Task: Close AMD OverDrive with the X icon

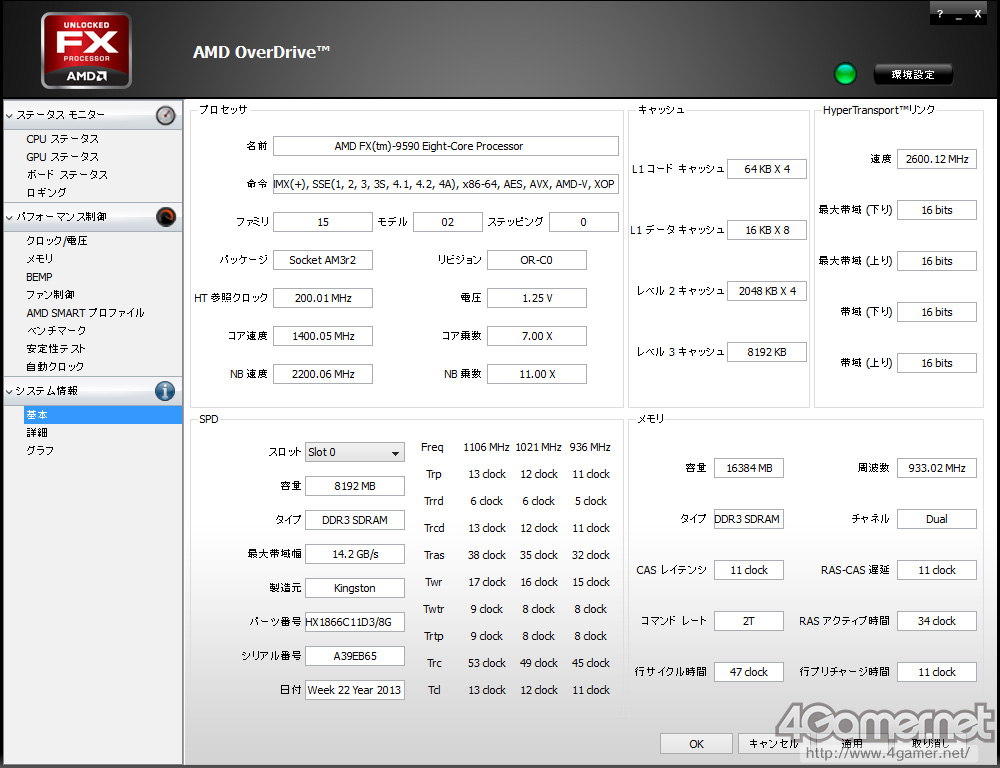Action: click(x=978, y=13)
